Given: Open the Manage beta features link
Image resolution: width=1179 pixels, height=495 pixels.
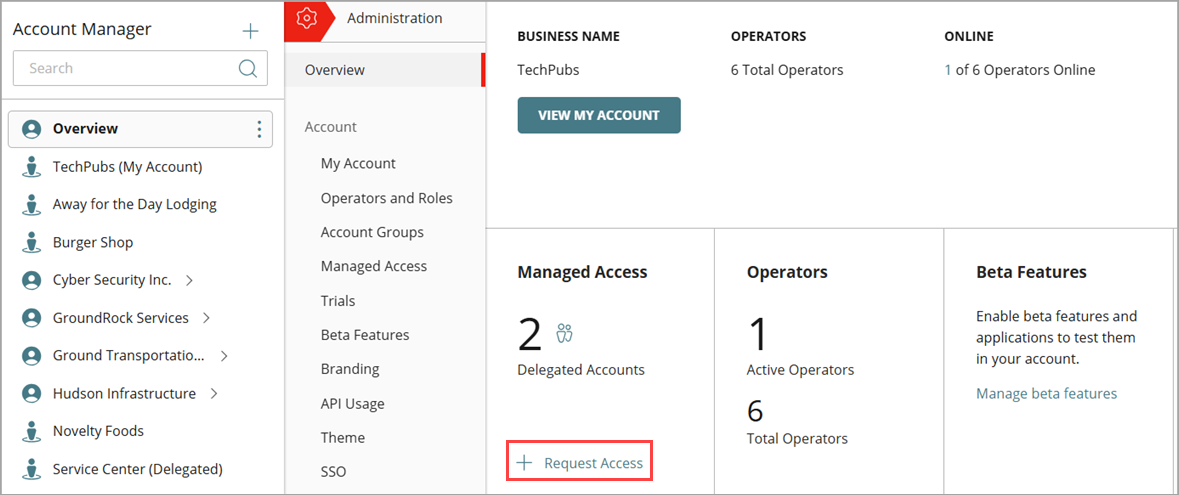Looking at the screenshot, I should tap(1046, 394).
